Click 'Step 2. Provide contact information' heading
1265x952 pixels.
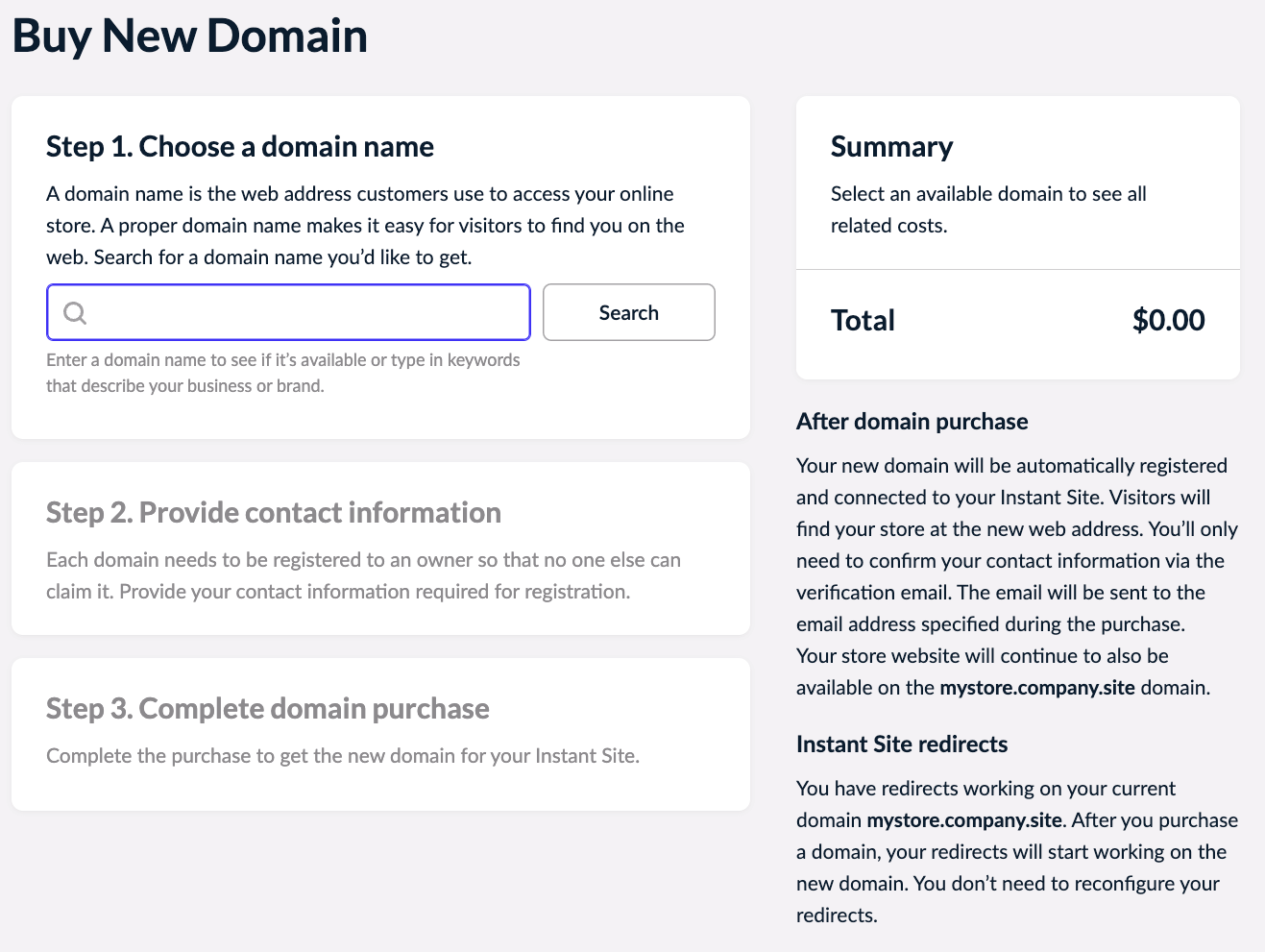coord(274,512)
